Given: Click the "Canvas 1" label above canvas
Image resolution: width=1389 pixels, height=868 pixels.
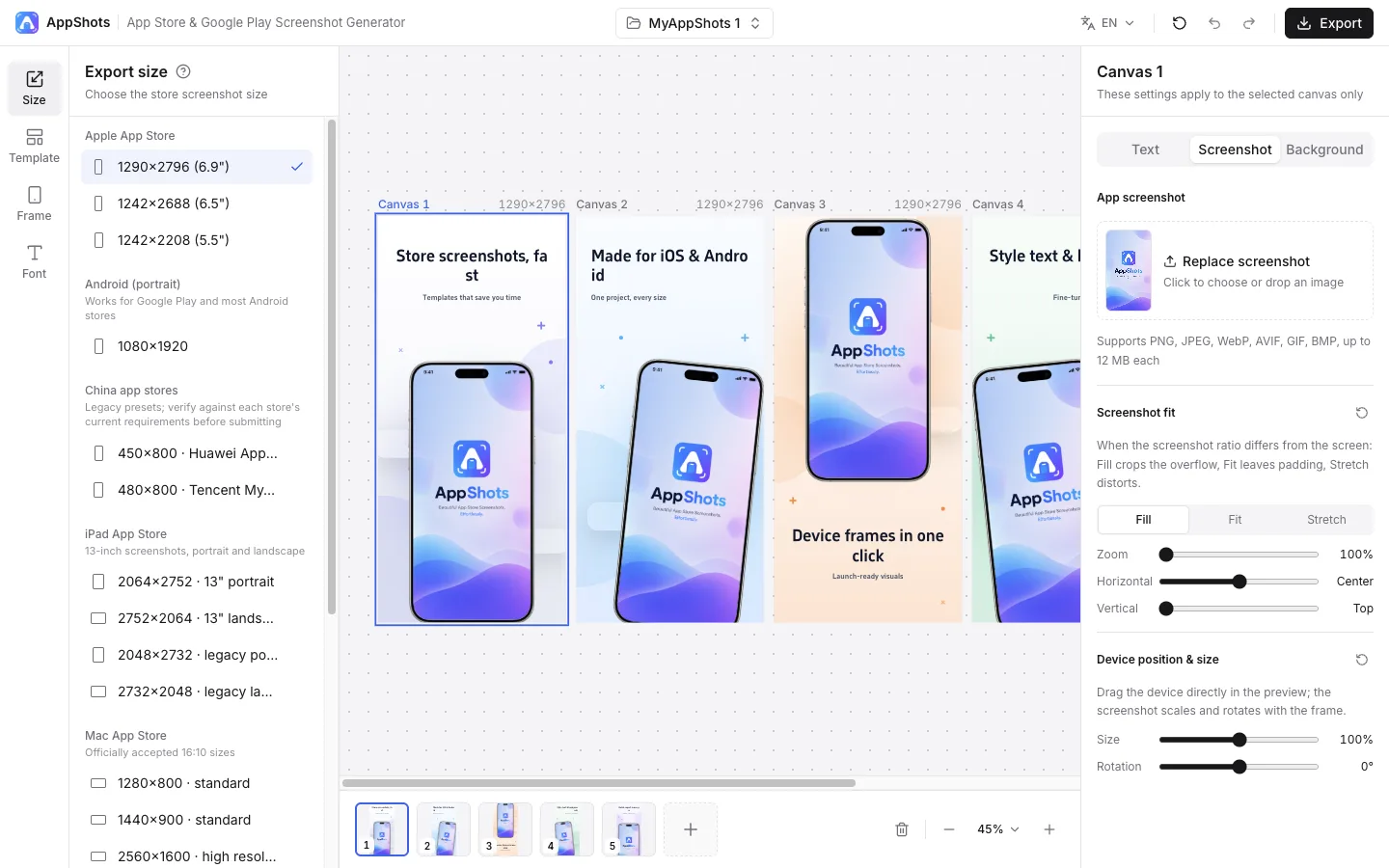Looking at the screenshot, I should tap(403, 204).
